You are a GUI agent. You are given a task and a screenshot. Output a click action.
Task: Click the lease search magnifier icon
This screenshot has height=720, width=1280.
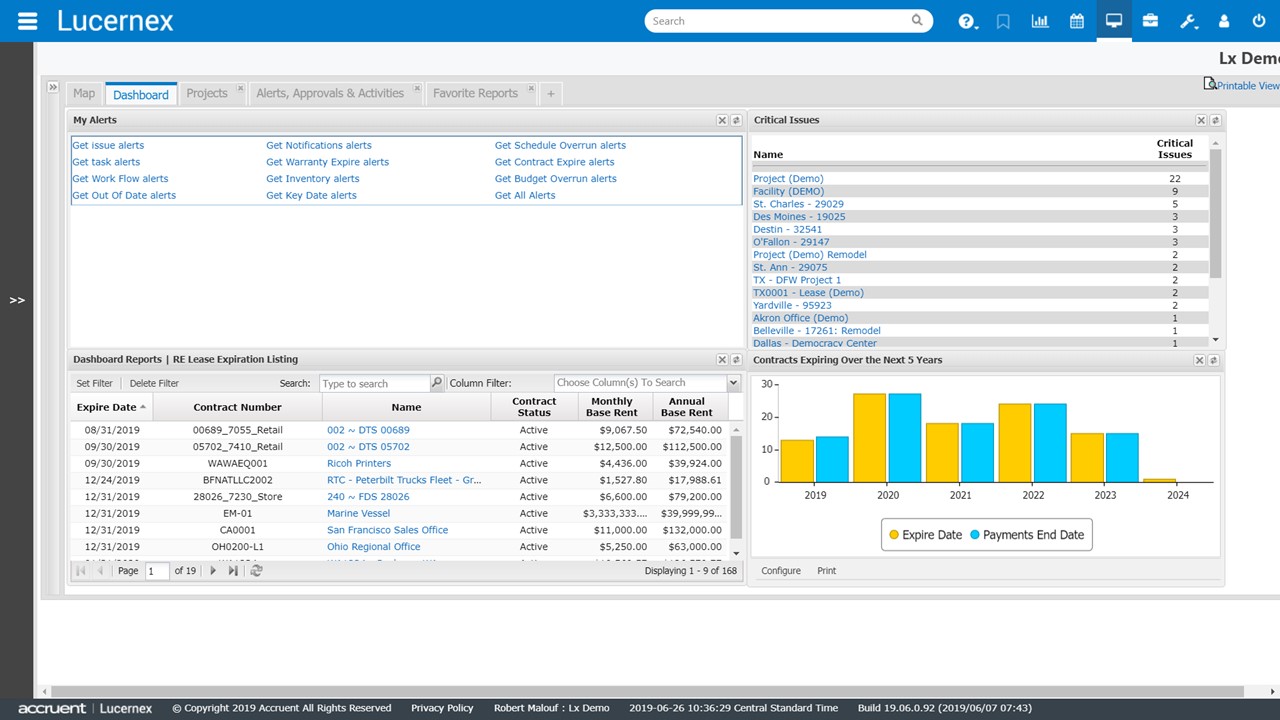click(437, 383)
